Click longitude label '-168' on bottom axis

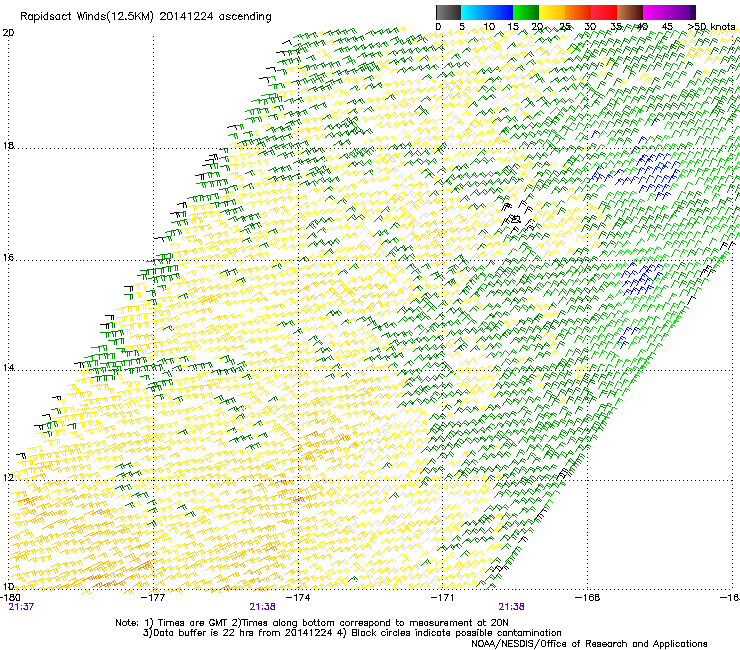(x=588, y=598)
